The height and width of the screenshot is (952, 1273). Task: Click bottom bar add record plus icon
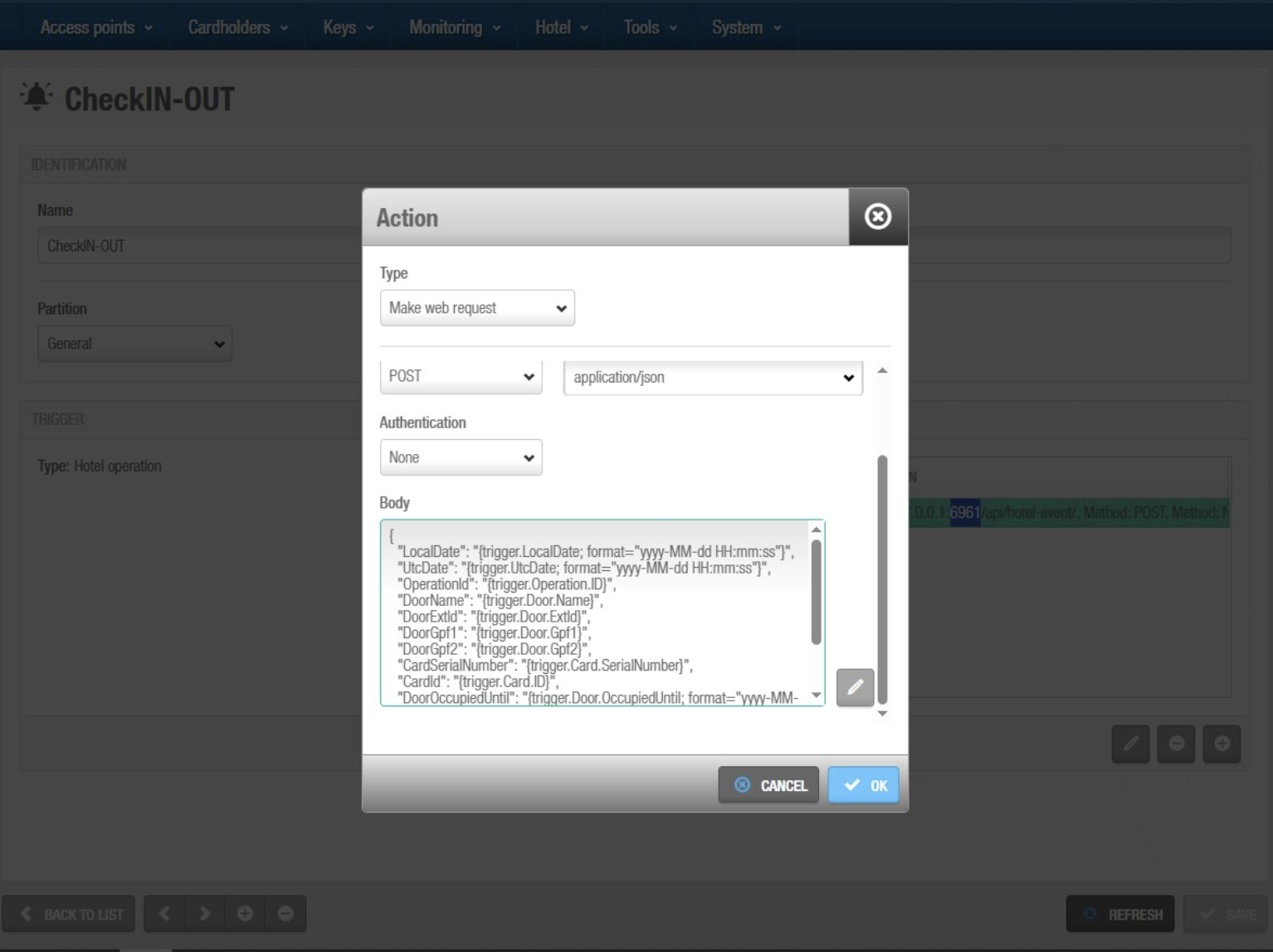[245, 914]
